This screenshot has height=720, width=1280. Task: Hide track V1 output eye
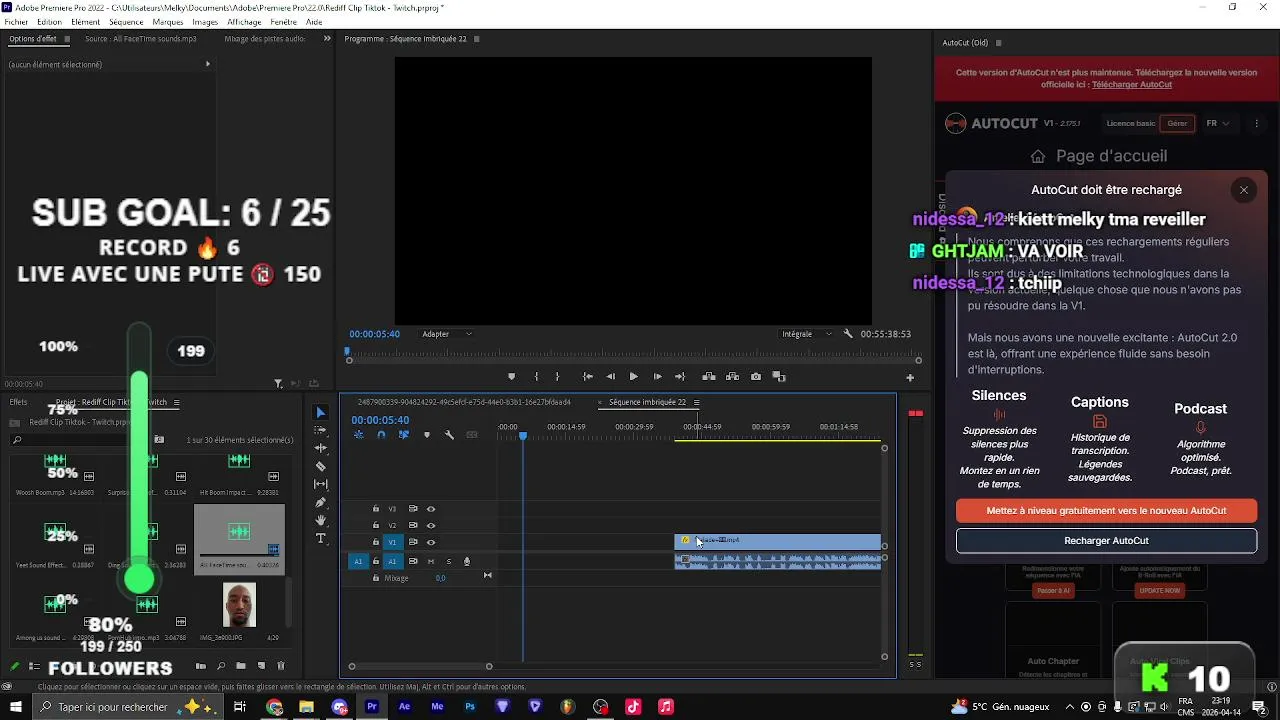pos(431,542)
